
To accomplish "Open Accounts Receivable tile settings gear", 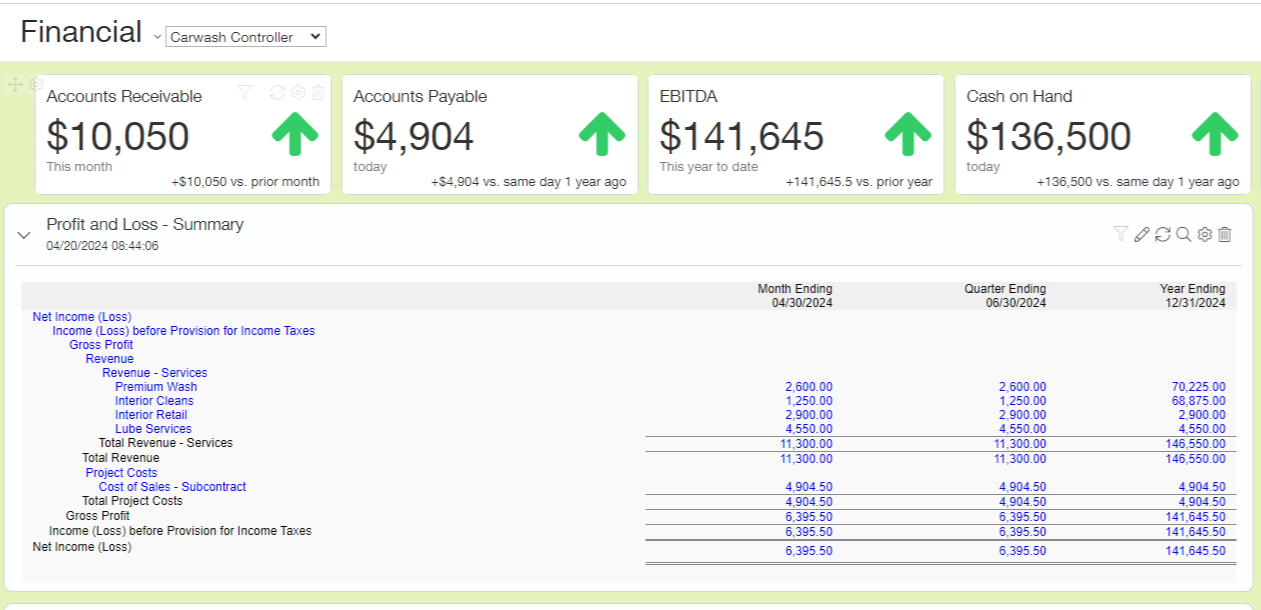I will pyautogui.click(x=298, y=93).
